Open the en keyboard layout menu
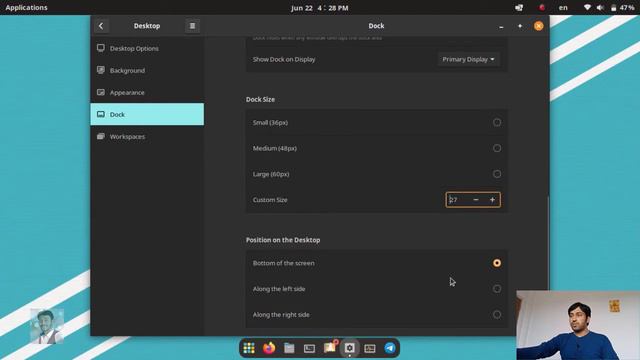 (x=563, y=7)
